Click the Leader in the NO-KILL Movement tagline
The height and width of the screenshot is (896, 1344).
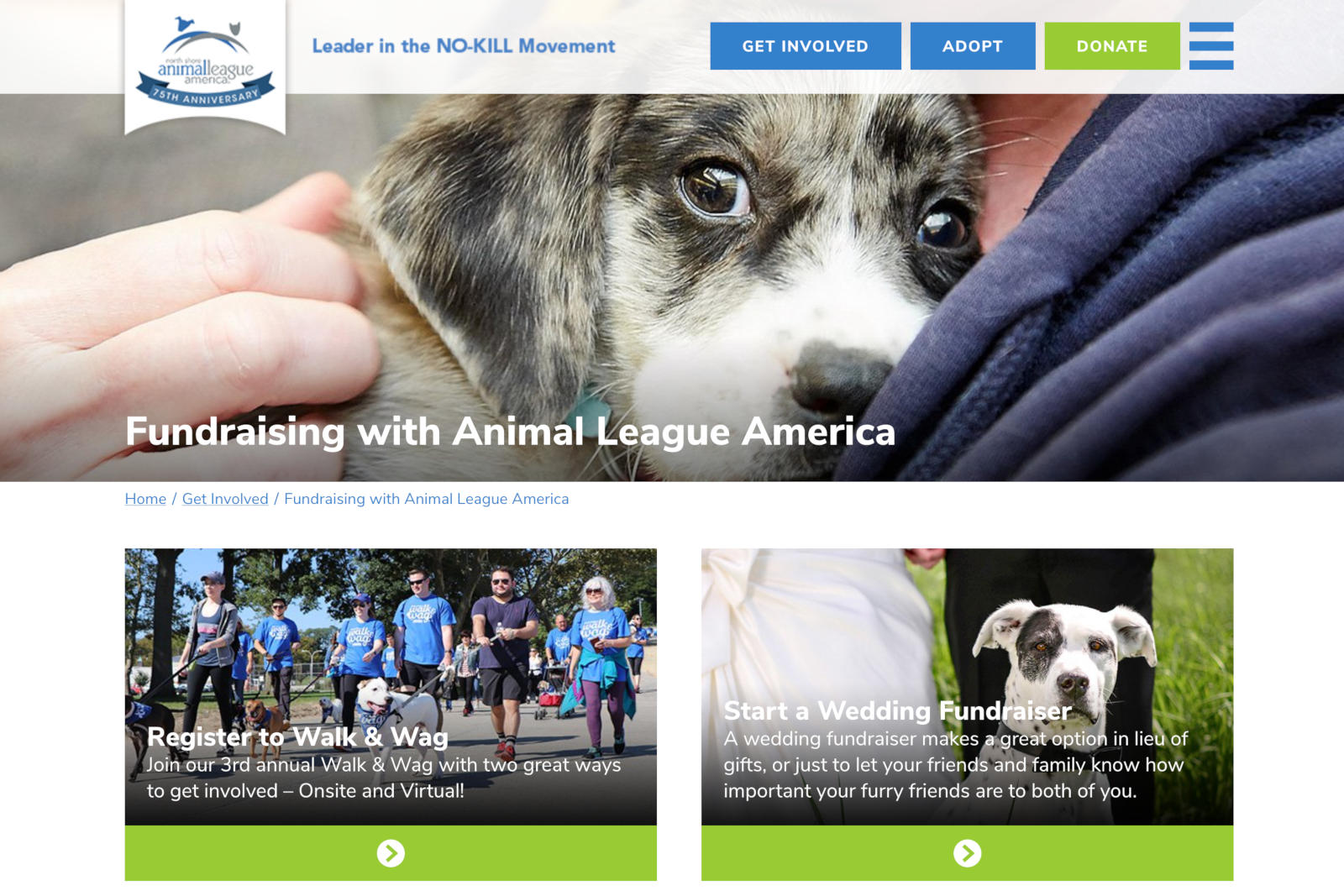click(x=464, y=46)
